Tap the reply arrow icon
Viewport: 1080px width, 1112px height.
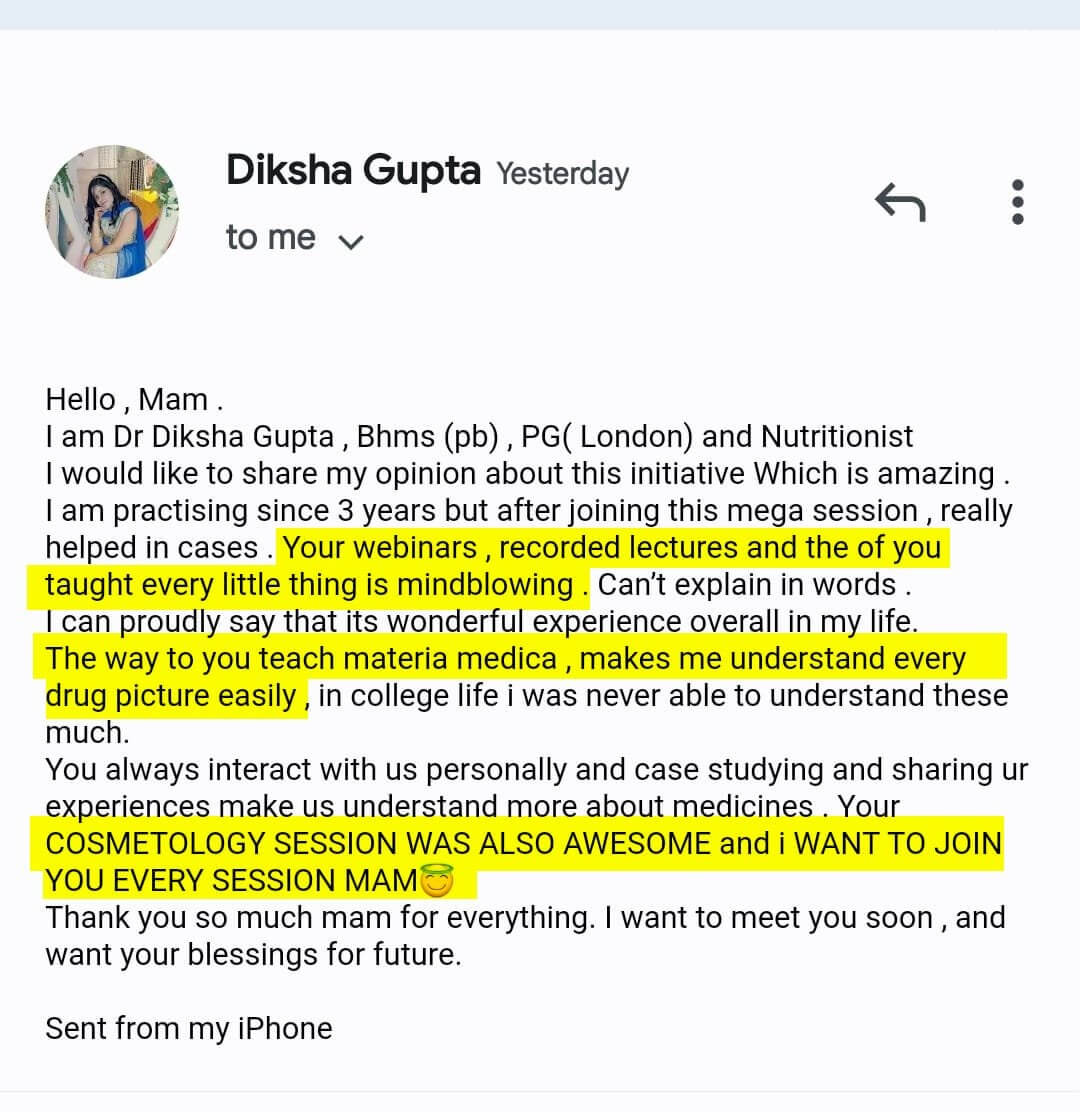[900, 202]
